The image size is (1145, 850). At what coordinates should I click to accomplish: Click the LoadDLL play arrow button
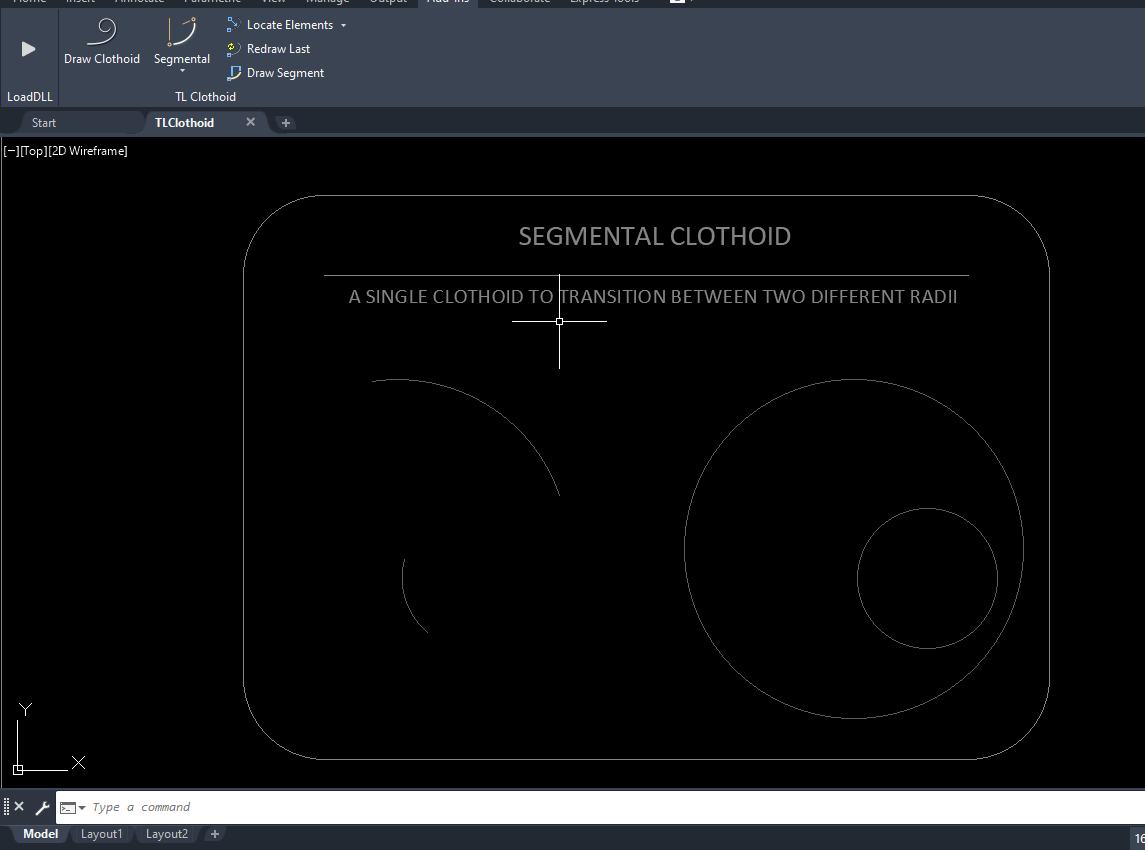[28, 49]
